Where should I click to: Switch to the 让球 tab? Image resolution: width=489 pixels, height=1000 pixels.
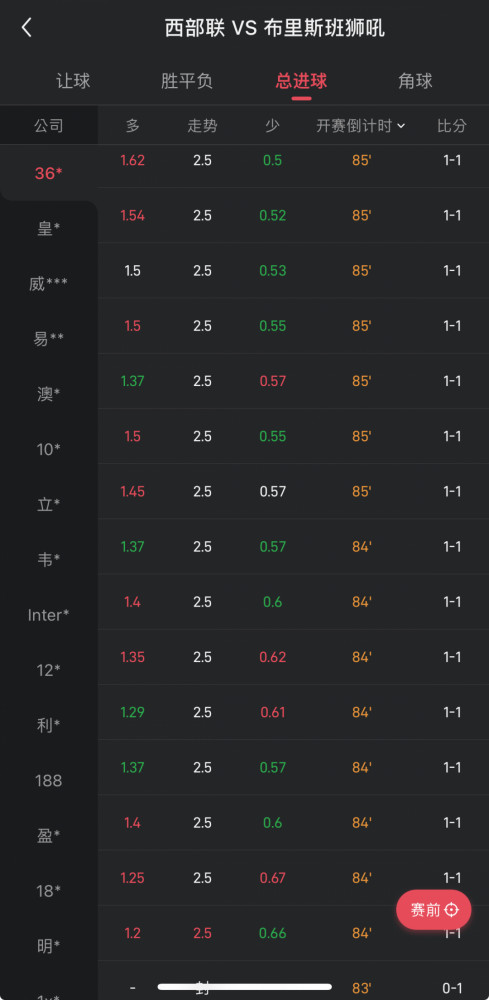point(73,82)
